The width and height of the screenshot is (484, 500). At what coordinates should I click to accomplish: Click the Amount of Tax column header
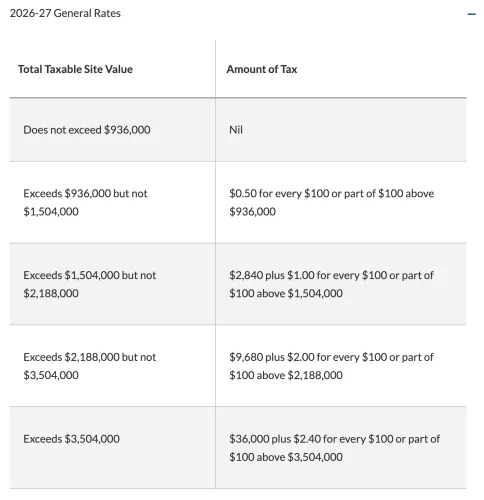262,69
